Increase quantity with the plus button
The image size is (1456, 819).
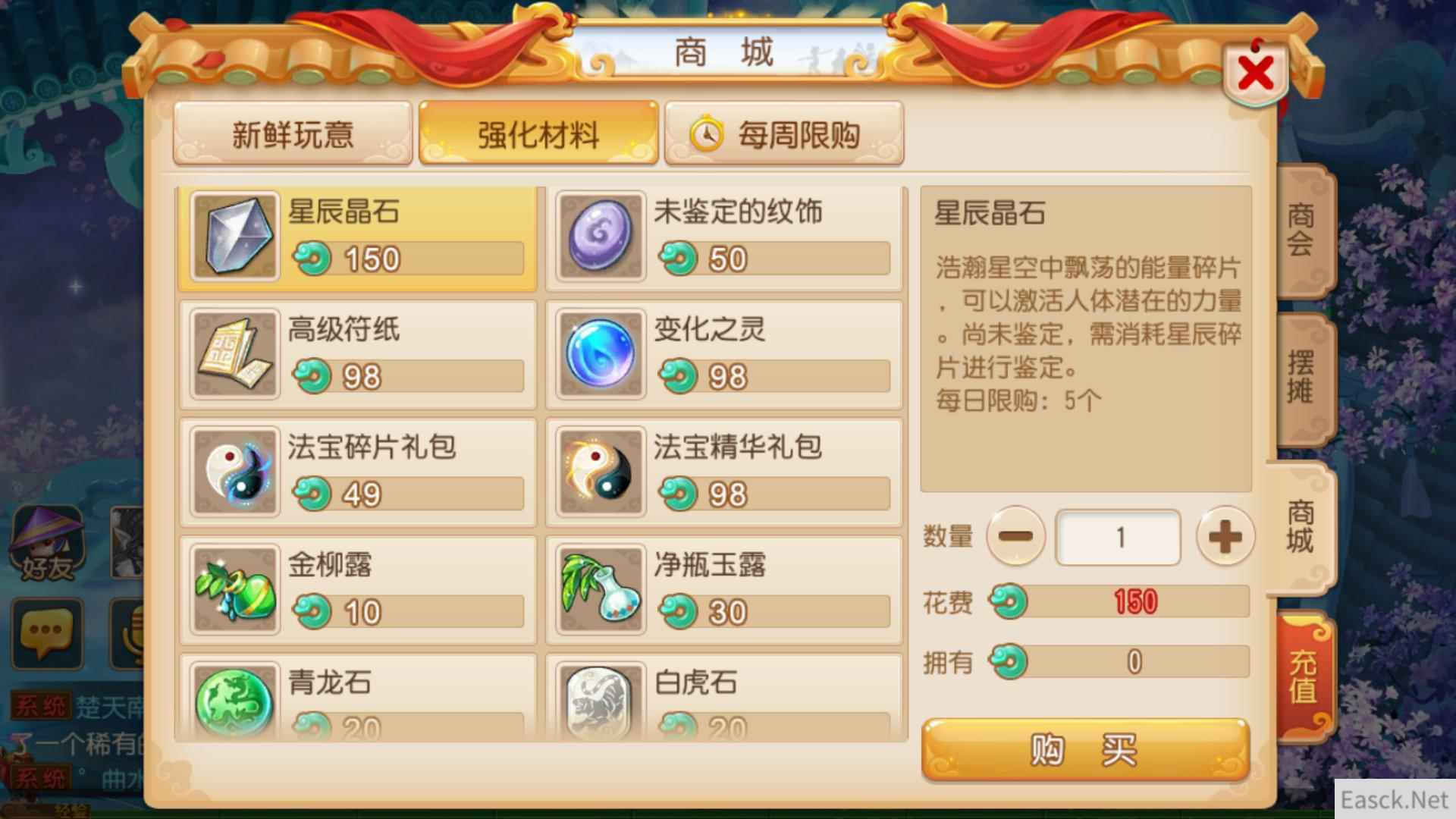tap(1225, 537)
